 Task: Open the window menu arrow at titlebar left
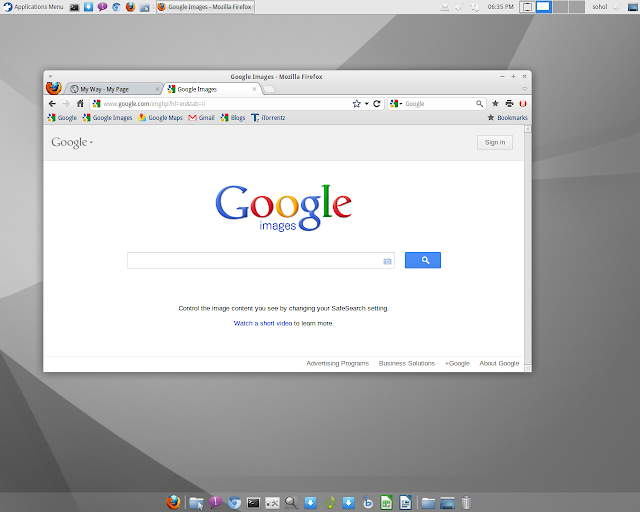point(50,76)
